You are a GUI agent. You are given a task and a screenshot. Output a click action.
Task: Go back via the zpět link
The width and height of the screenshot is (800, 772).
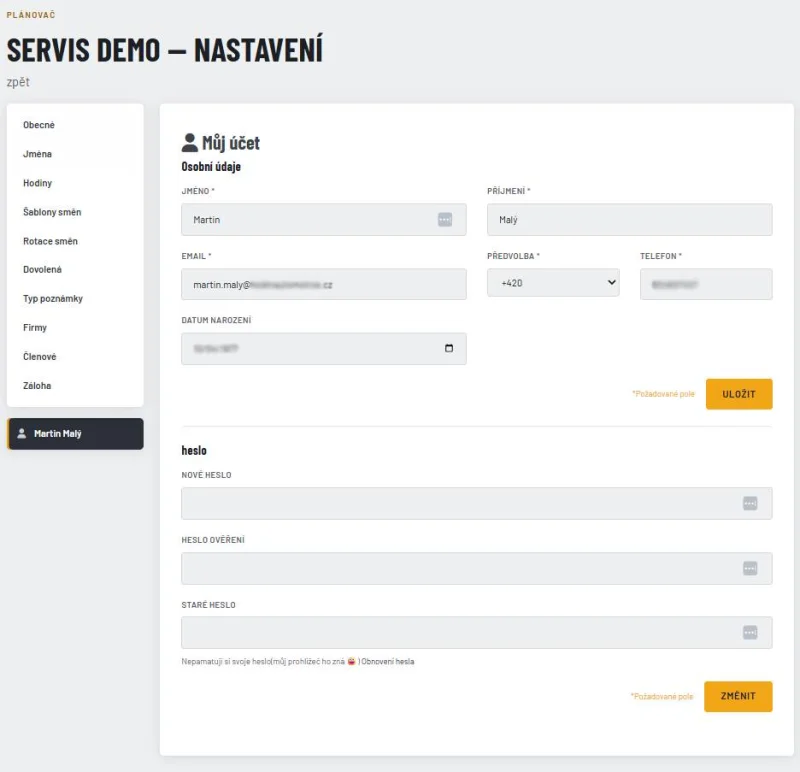[18, 82]
